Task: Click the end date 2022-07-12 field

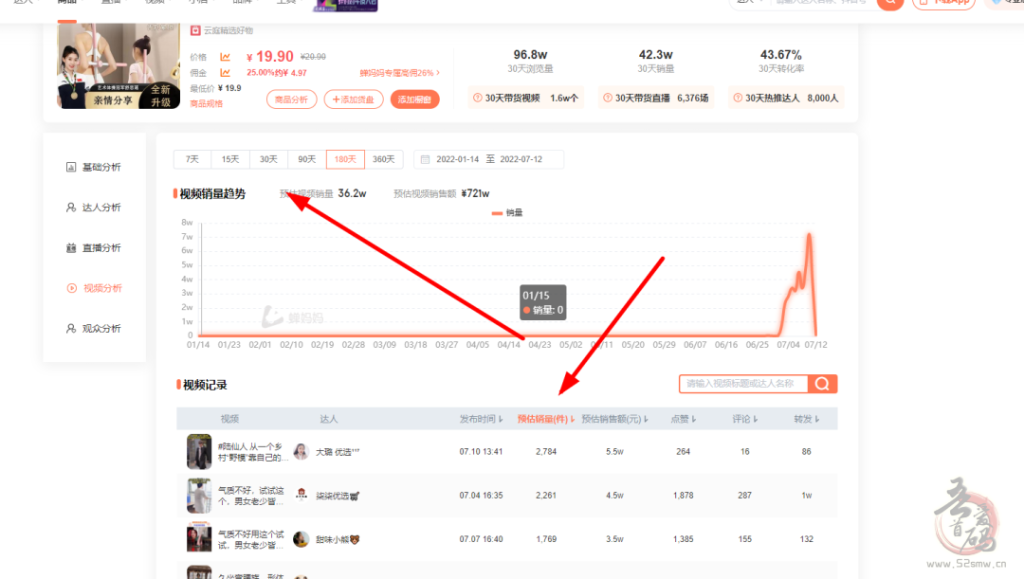Action: point(521,159)
